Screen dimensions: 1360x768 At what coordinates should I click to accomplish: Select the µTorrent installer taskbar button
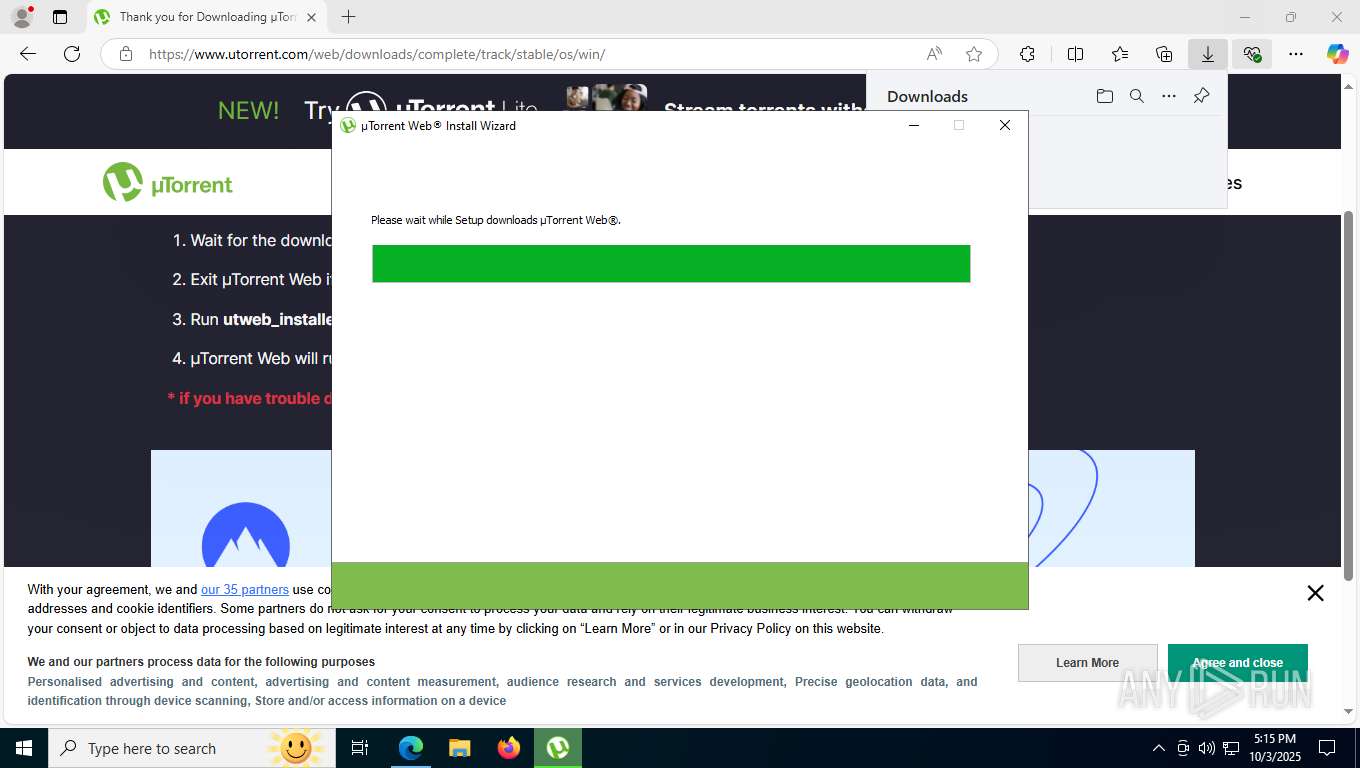tap(558, 748)
